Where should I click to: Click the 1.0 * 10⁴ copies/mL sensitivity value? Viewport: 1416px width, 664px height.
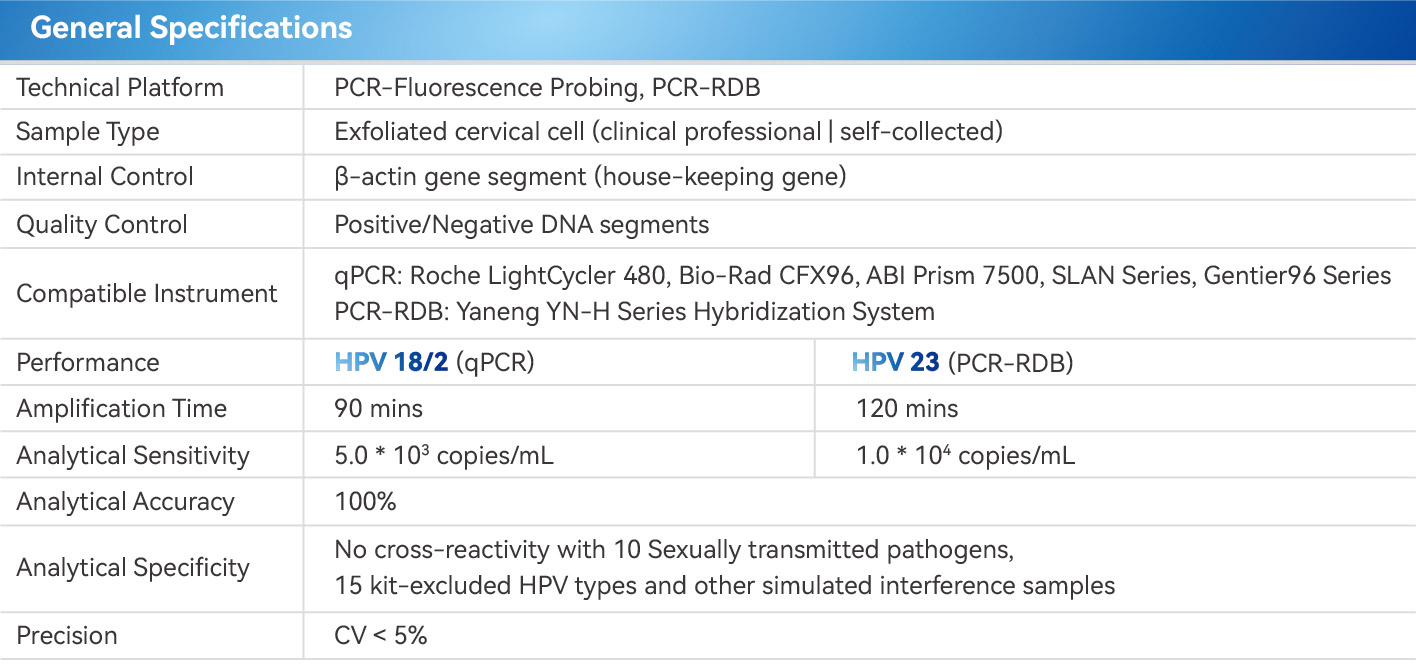point(965,456)
